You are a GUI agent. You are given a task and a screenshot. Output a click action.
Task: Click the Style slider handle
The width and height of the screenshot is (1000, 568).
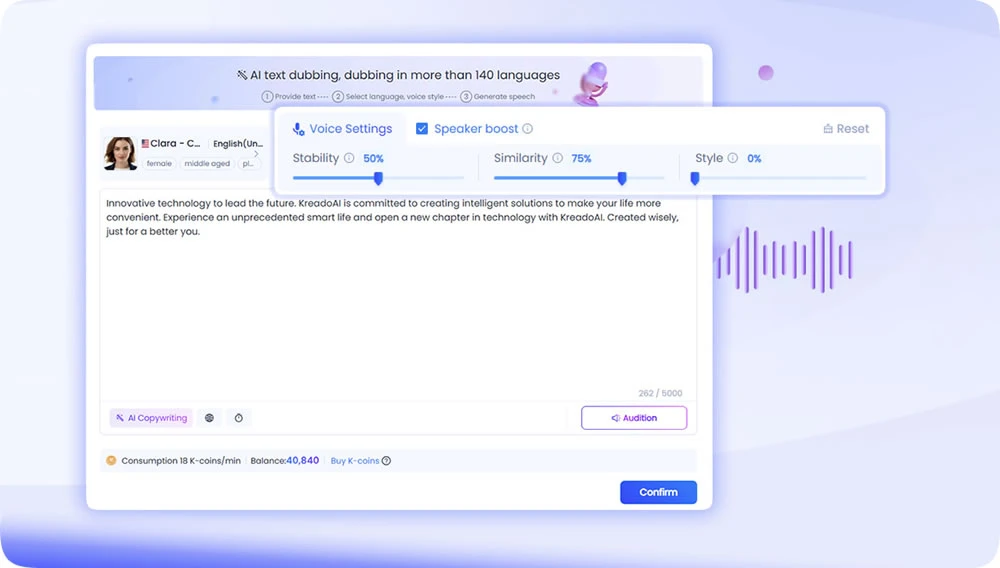[x=695, y=178]
